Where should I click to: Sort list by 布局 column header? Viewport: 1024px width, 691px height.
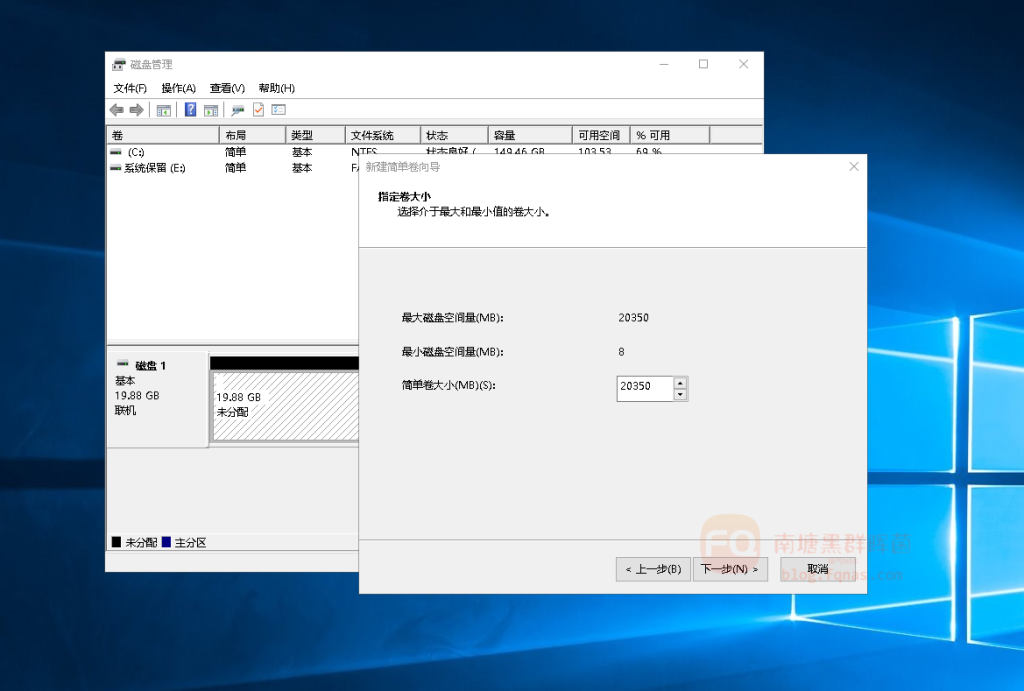pyautogui.click(x=252, y=135)
